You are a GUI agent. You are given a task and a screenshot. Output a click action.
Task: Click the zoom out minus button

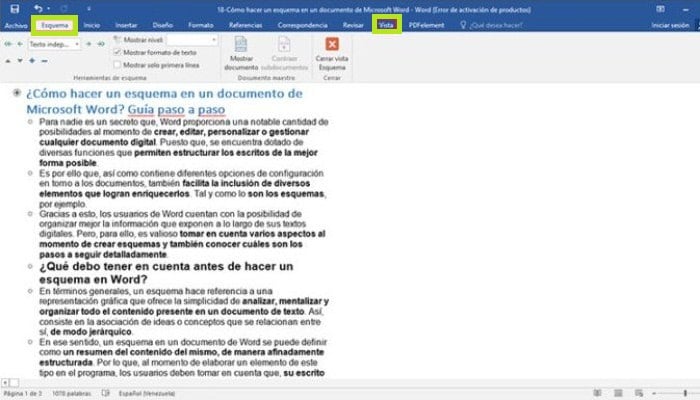(654, 393)
